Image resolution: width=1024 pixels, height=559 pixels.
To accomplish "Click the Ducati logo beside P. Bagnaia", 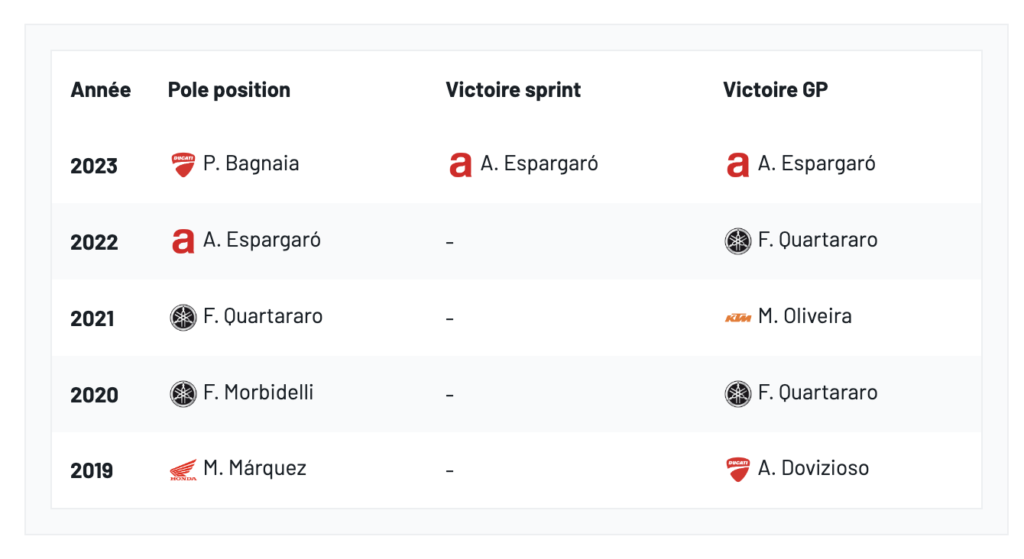I will [183, 165].
